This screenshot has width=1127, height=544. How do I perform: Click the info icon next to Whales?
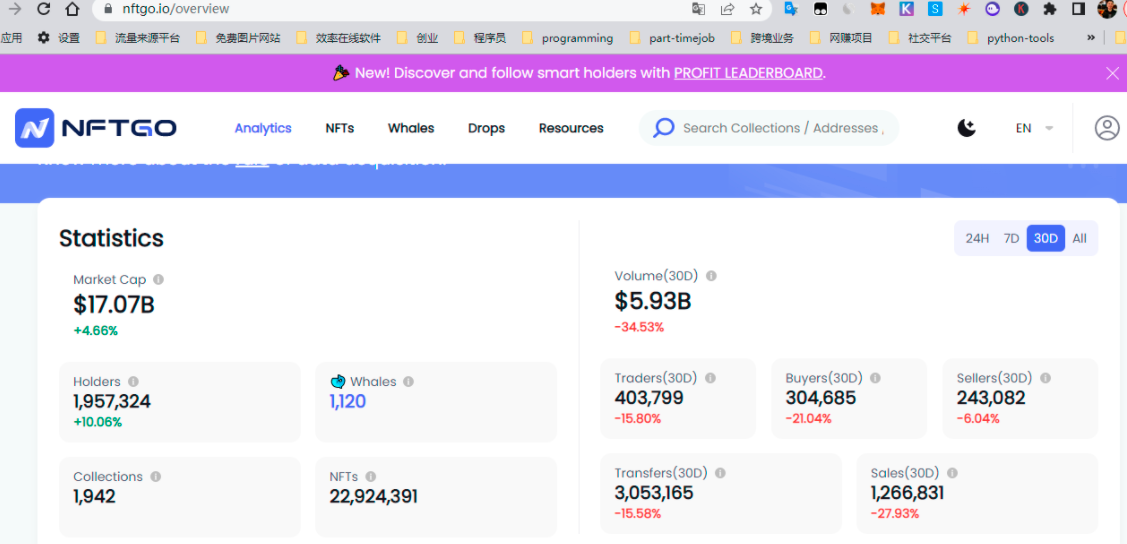[408, 382]
